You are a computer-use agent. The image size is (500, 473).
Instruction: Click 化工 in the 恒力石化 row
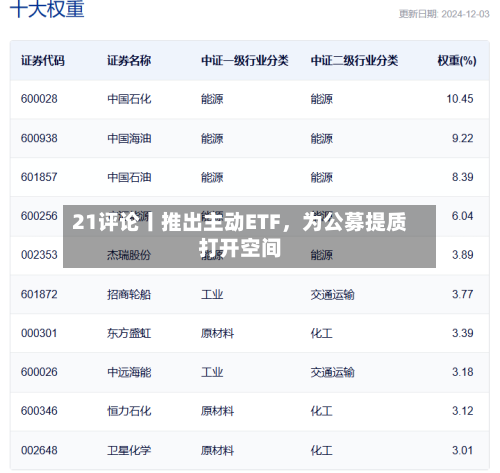(322, 411)
